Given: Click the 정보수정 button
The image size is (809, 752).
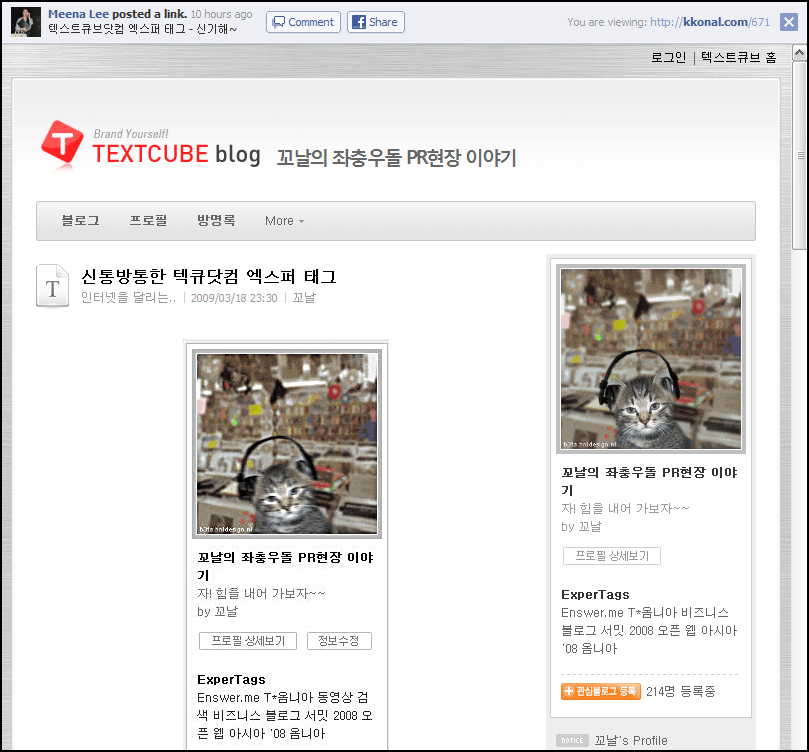Looking at the screenshot, I should 339,641.
